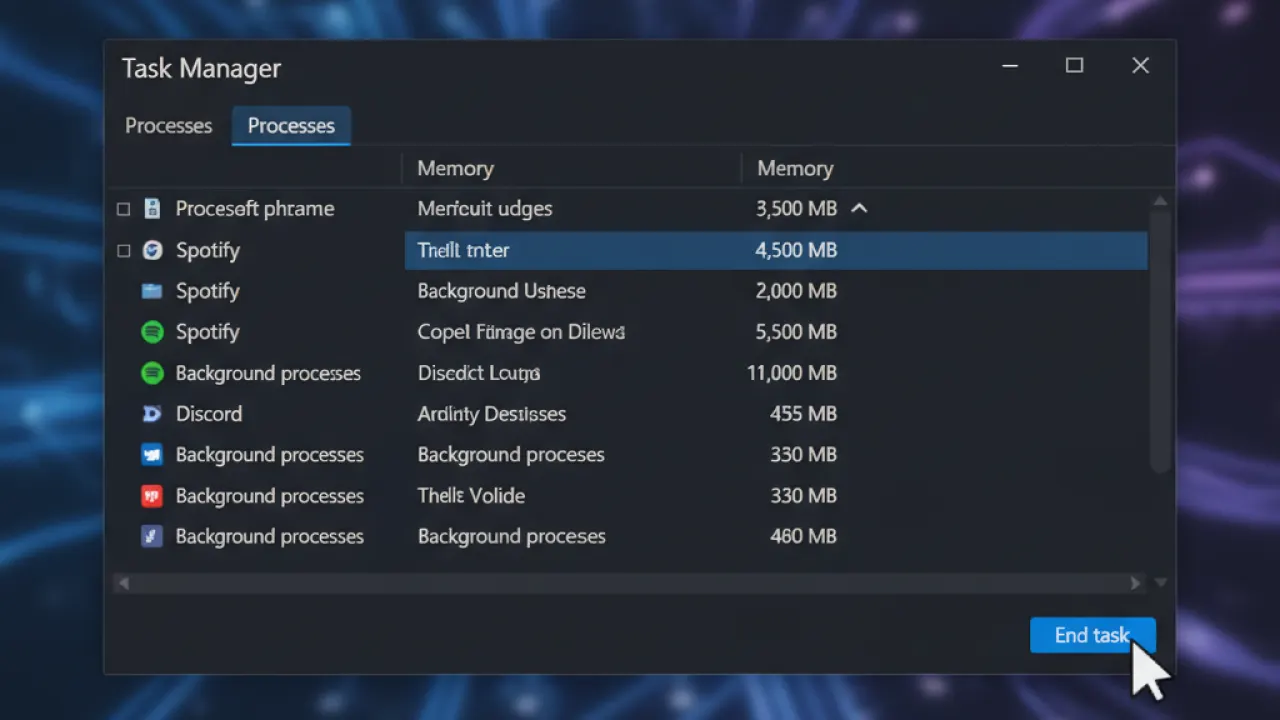Click the vertical scrollbar thumb
This screenshot has height=720, width=1280.
coord(1160,340)
